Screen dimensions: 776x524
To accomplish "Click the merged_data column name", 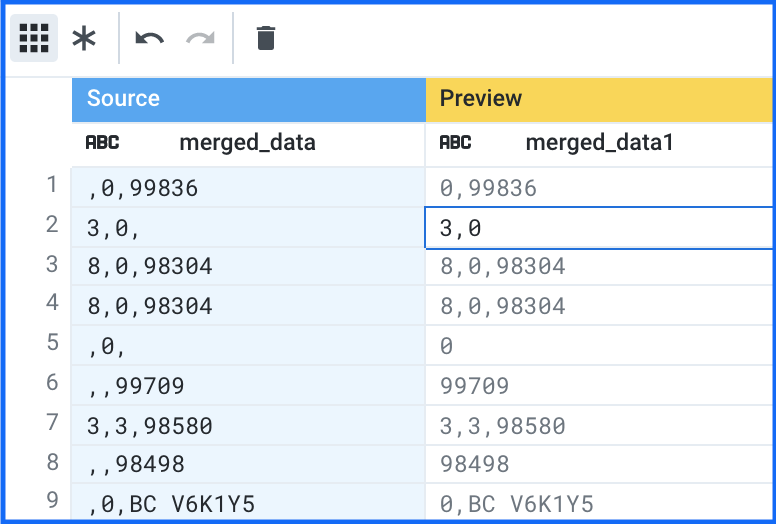I will 247,143.
